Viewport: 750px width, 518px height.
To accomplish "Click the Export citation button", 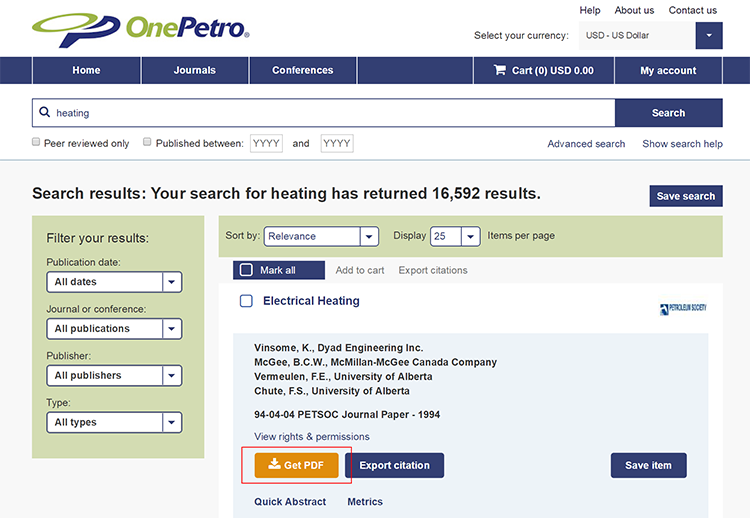I will (x=395, y=465).
